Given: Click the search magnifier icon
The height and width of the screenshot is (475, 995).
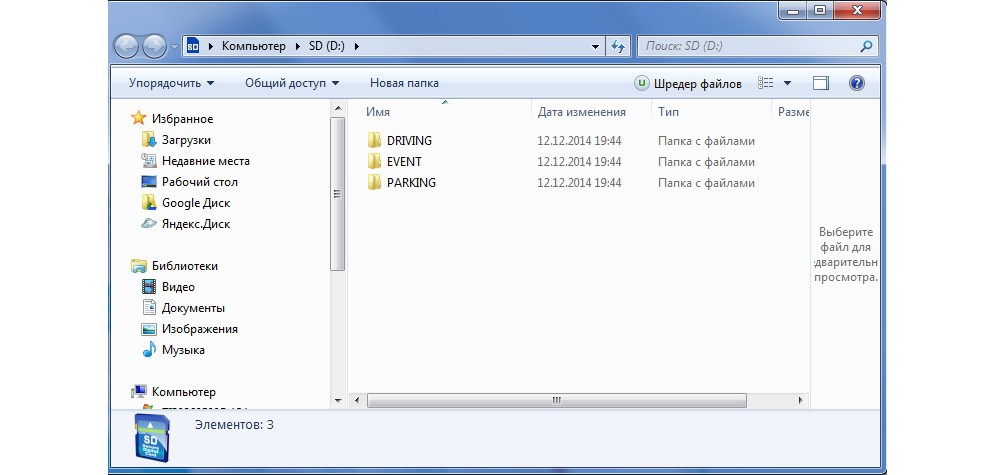Looking at the screenshot, I should [x=866, y=46].
